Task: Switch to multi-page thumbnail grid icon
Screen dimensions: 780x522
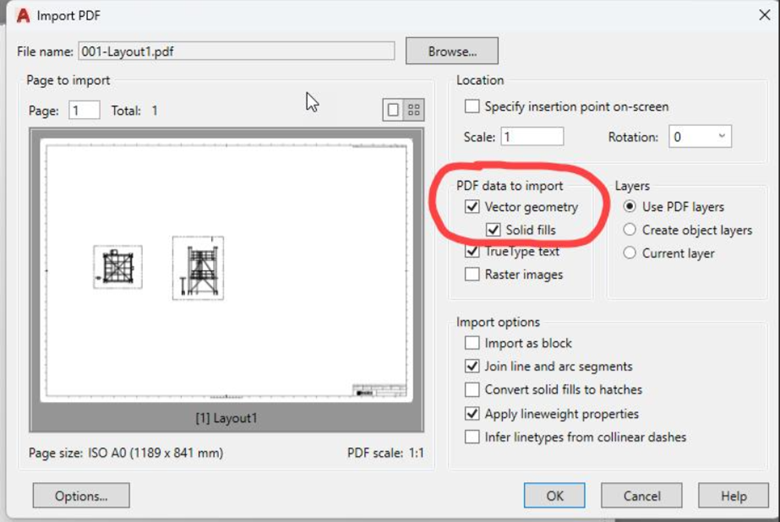Action: pos(414,110)
